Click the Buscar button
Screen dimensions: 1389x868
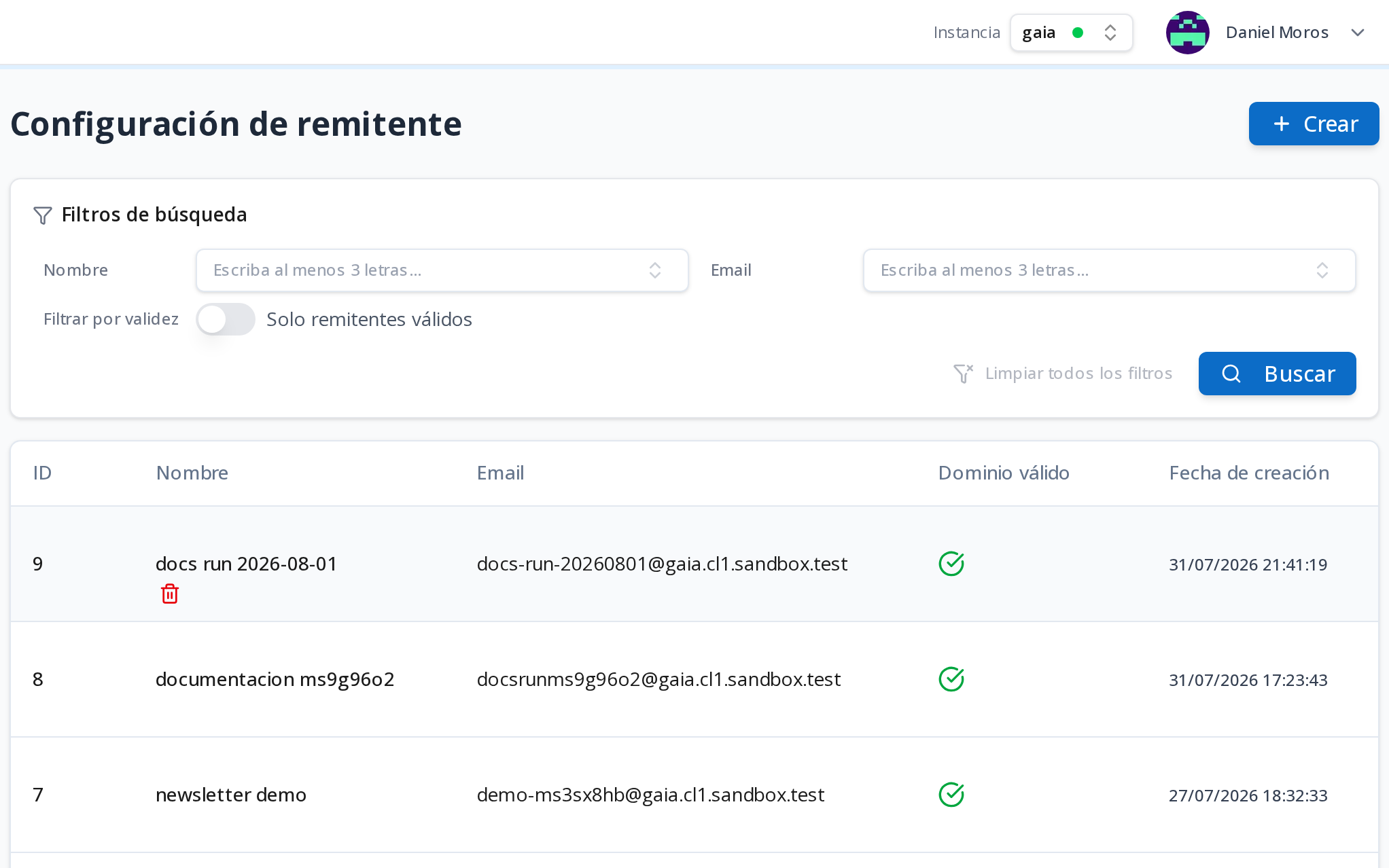(x=1277, y=374)
